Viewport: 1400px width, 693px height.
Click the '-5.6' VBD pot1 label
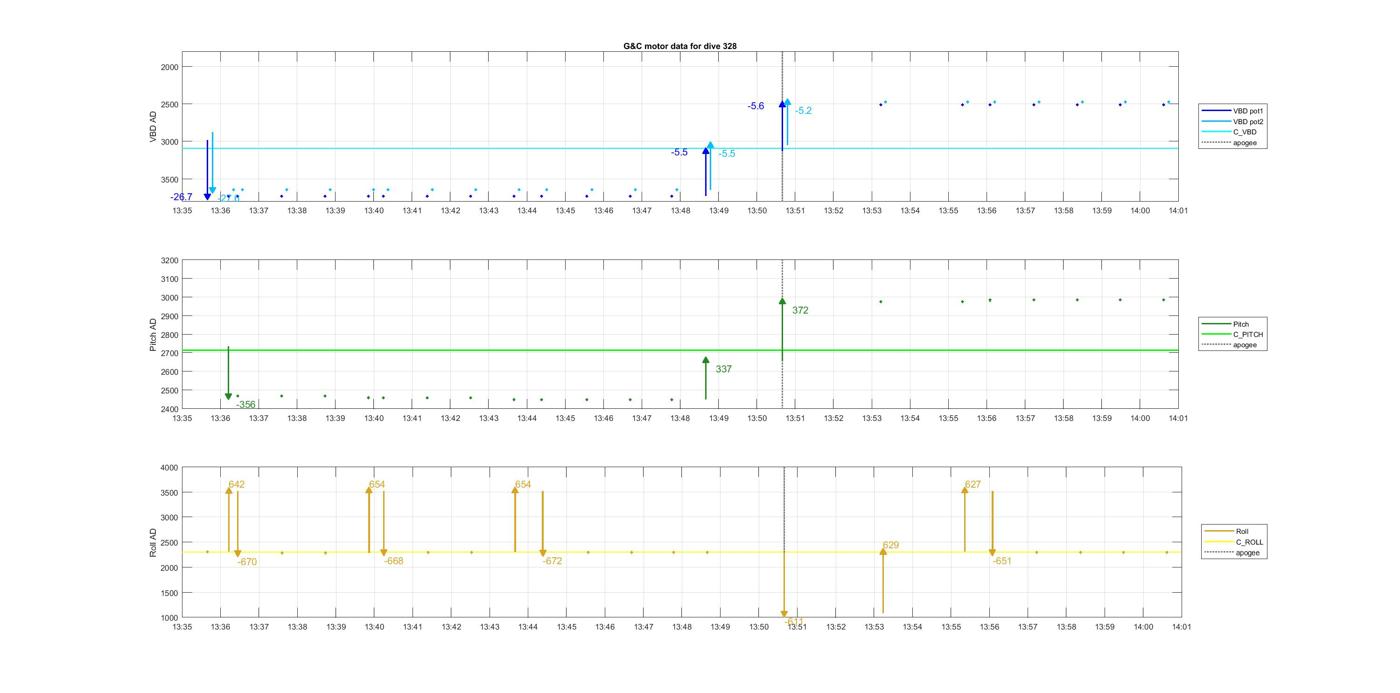[756, 106]
